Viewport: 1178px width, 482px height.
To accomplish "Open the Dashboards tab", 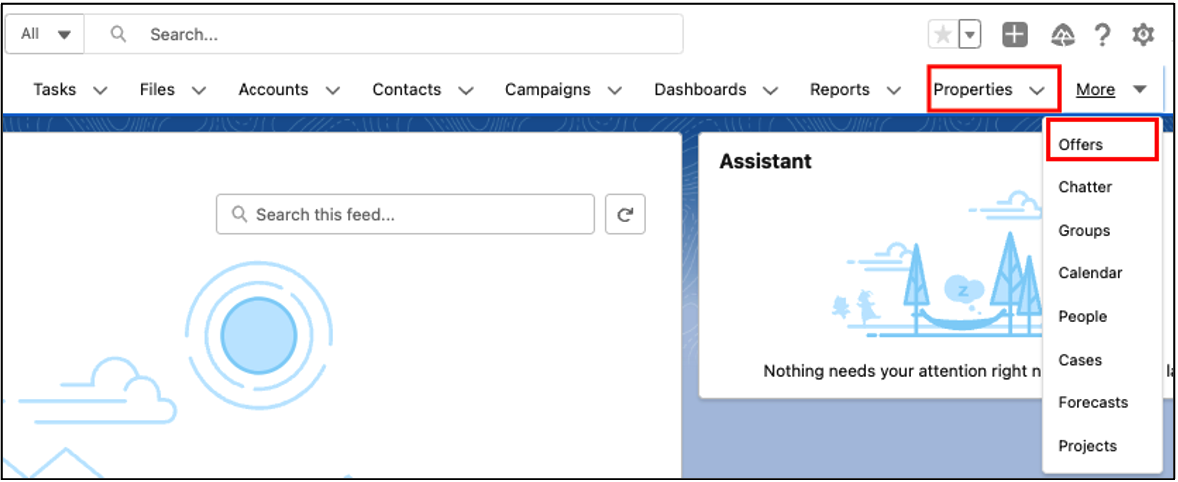I will coord(700,90).
